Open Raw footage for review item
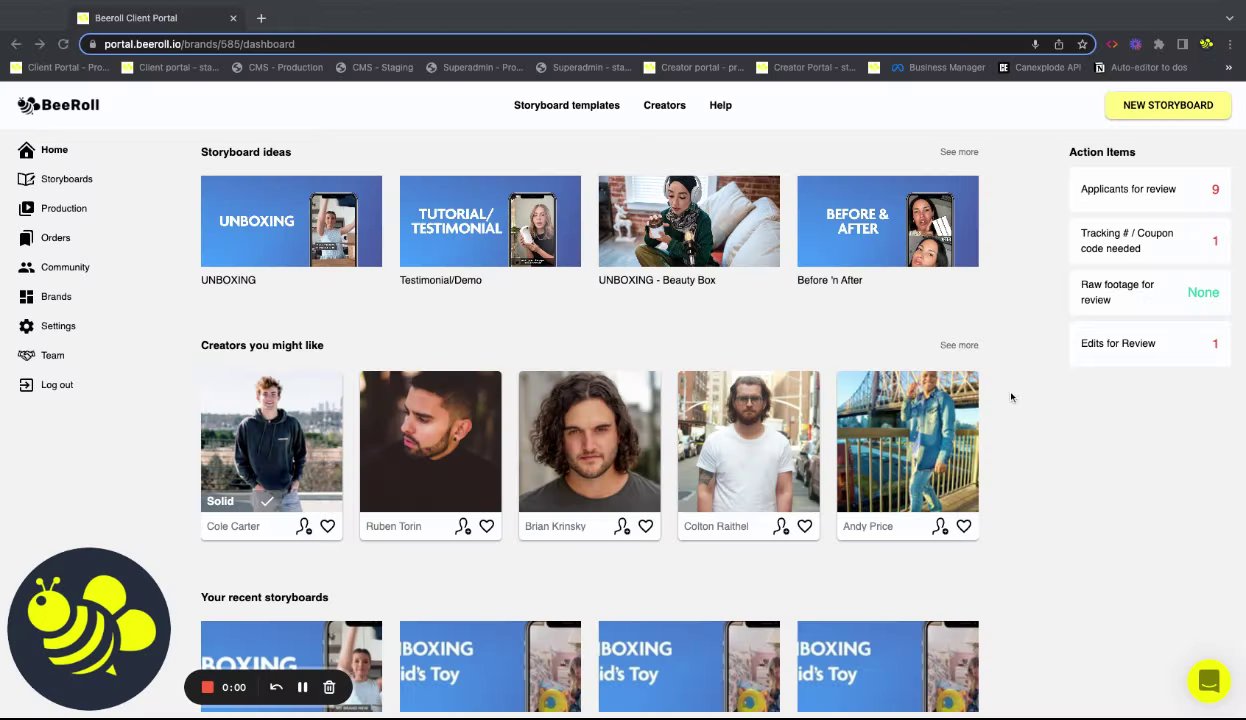Viewport: 1246px width, 720px height. click(1150, 292)
